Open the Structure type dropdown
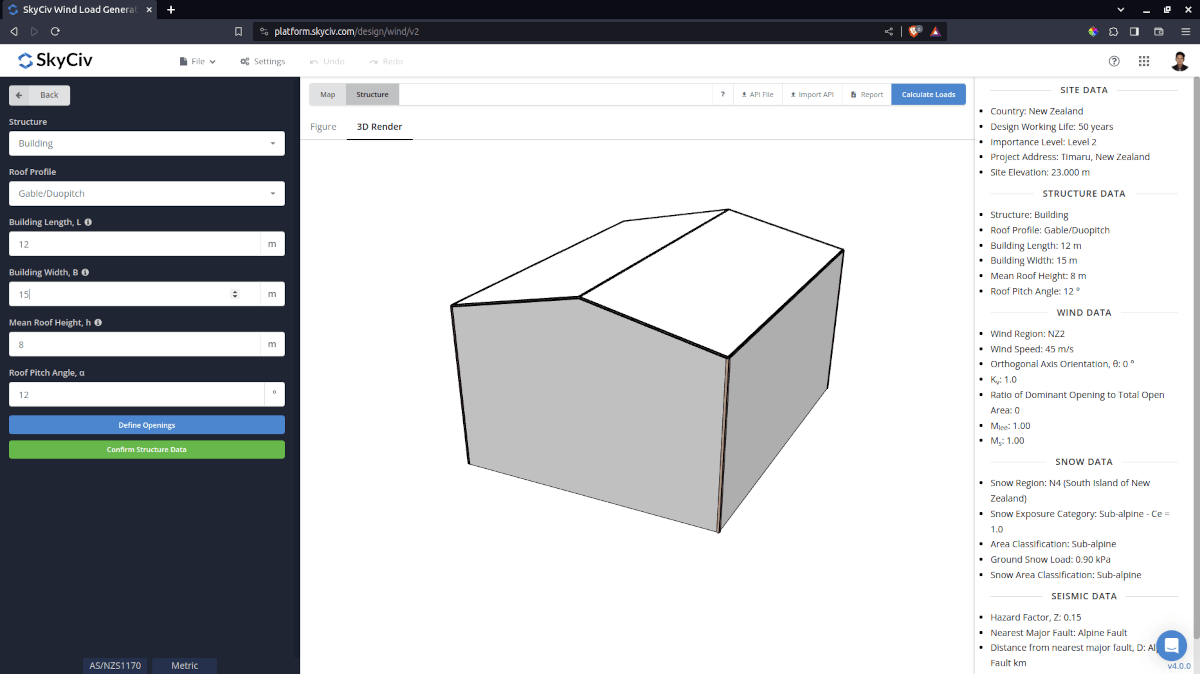The height and width of the screenshot is (674, 1200). 146,143
